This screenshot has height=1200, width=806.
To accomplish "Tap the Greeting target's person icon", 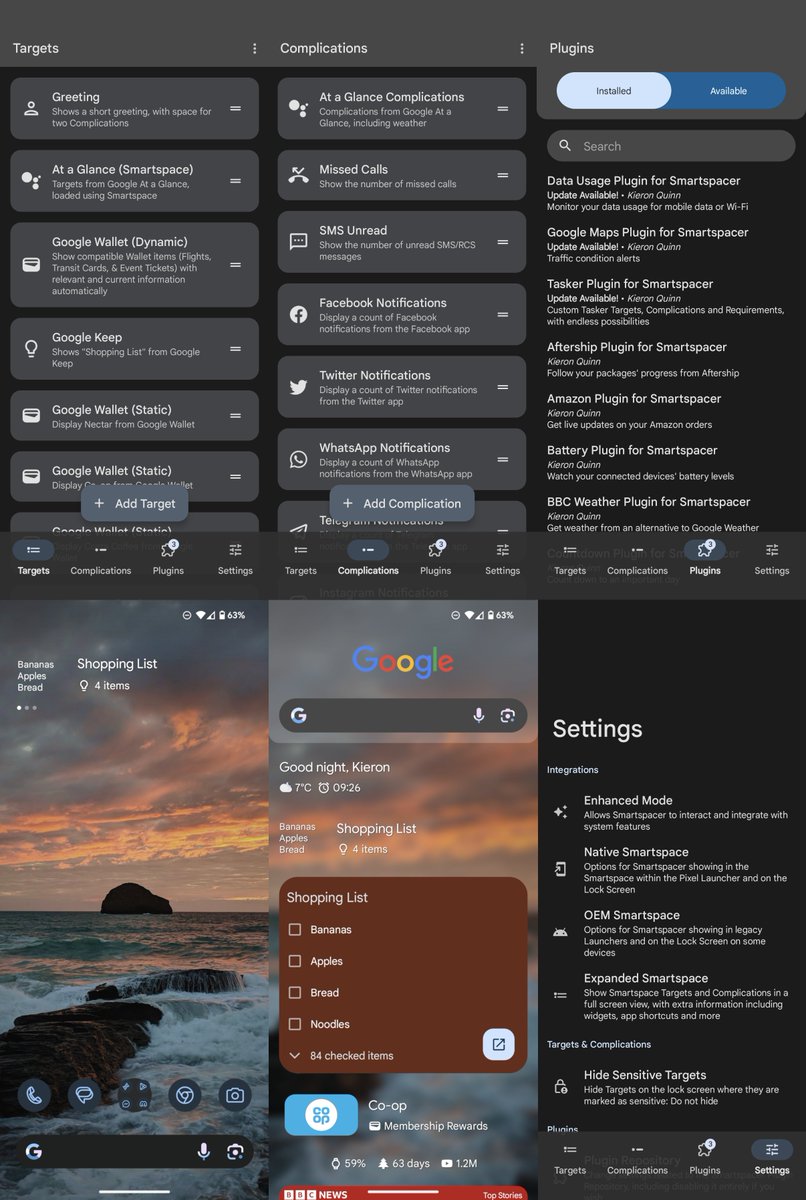I will click(31, 108).
